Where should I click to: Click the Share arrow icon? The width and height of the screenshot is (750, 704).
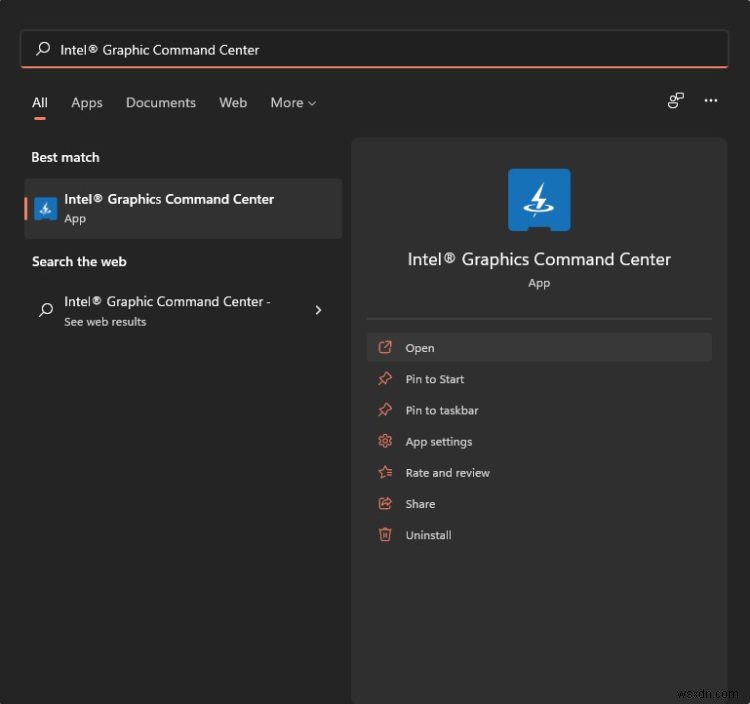click(x=385, y=504)
